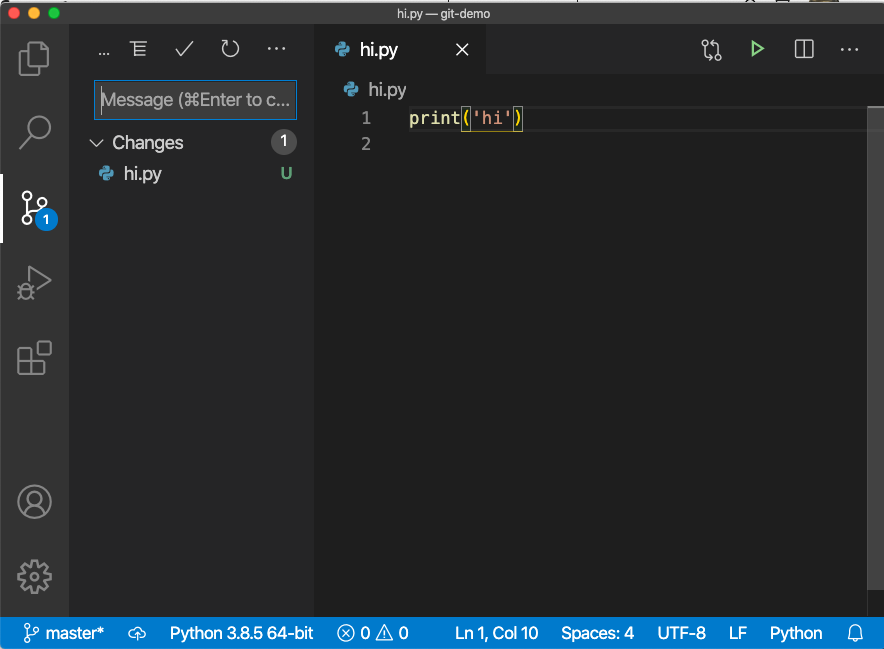Run Python file with green play button
Image resolution: width=884 pixels, height=649 pixels.
[757, 49]
